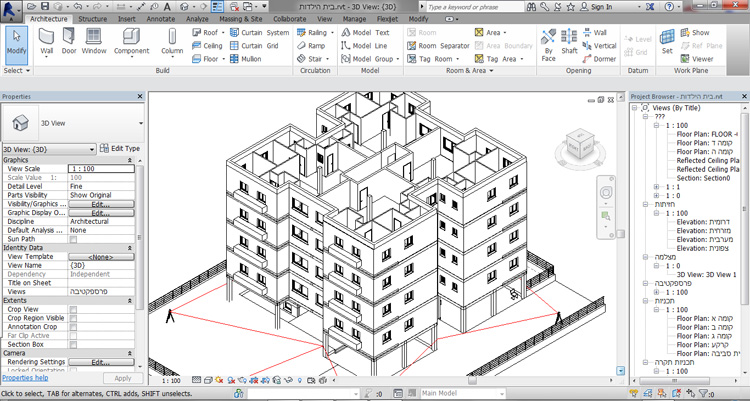Click the Open folder icon in toolbar
Screen dimensions: 750x401
pos(32,7)
